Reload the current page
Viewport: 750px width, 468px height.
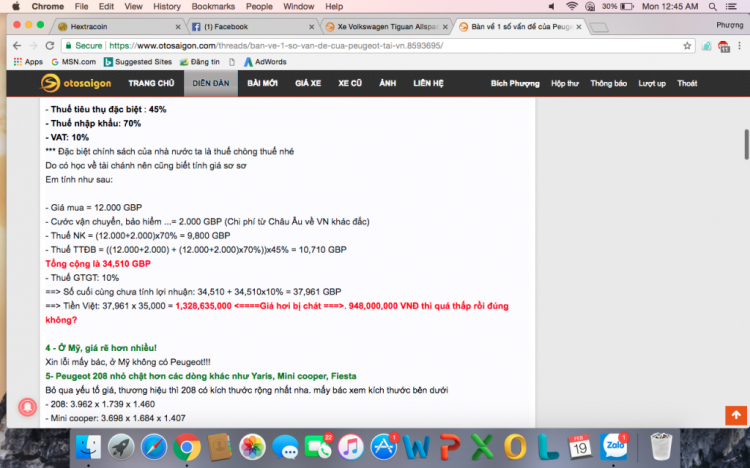click(49, 45)
